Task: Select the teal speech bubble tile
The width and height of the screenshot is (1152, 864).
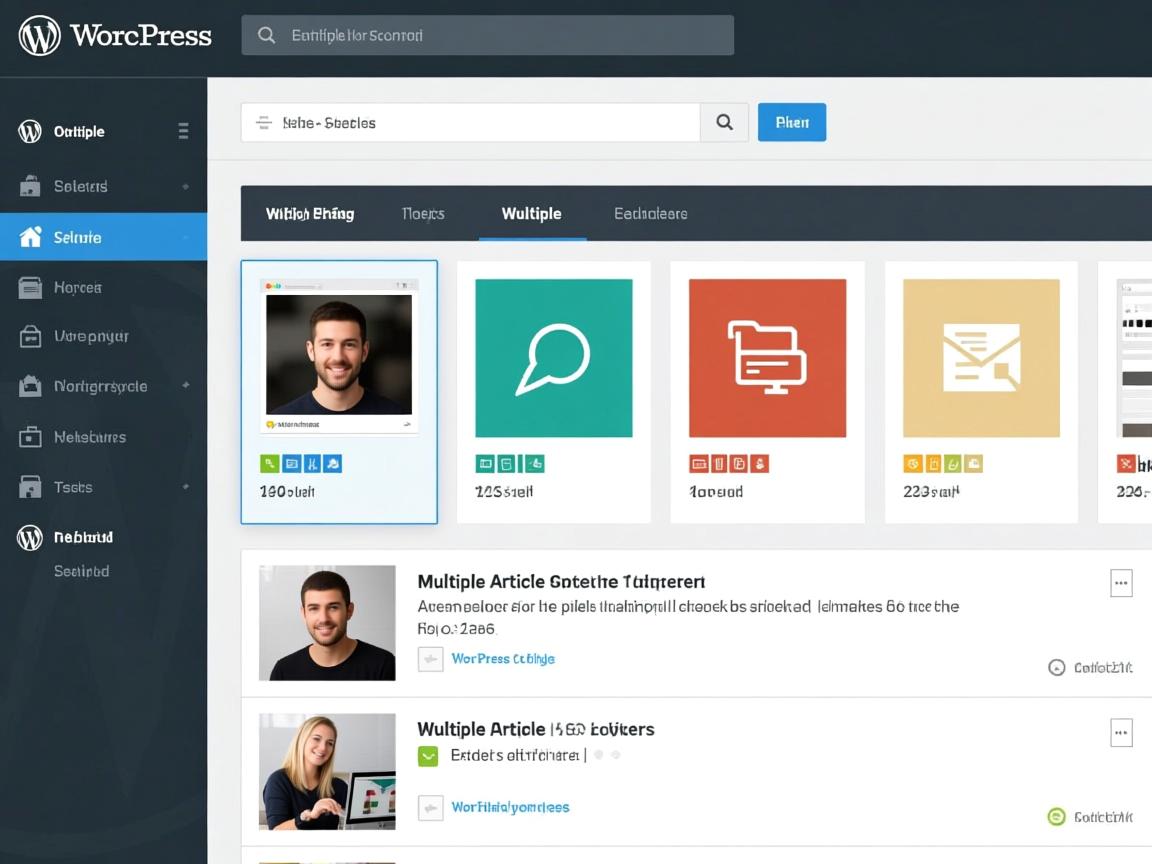Action: pos(553,358)
